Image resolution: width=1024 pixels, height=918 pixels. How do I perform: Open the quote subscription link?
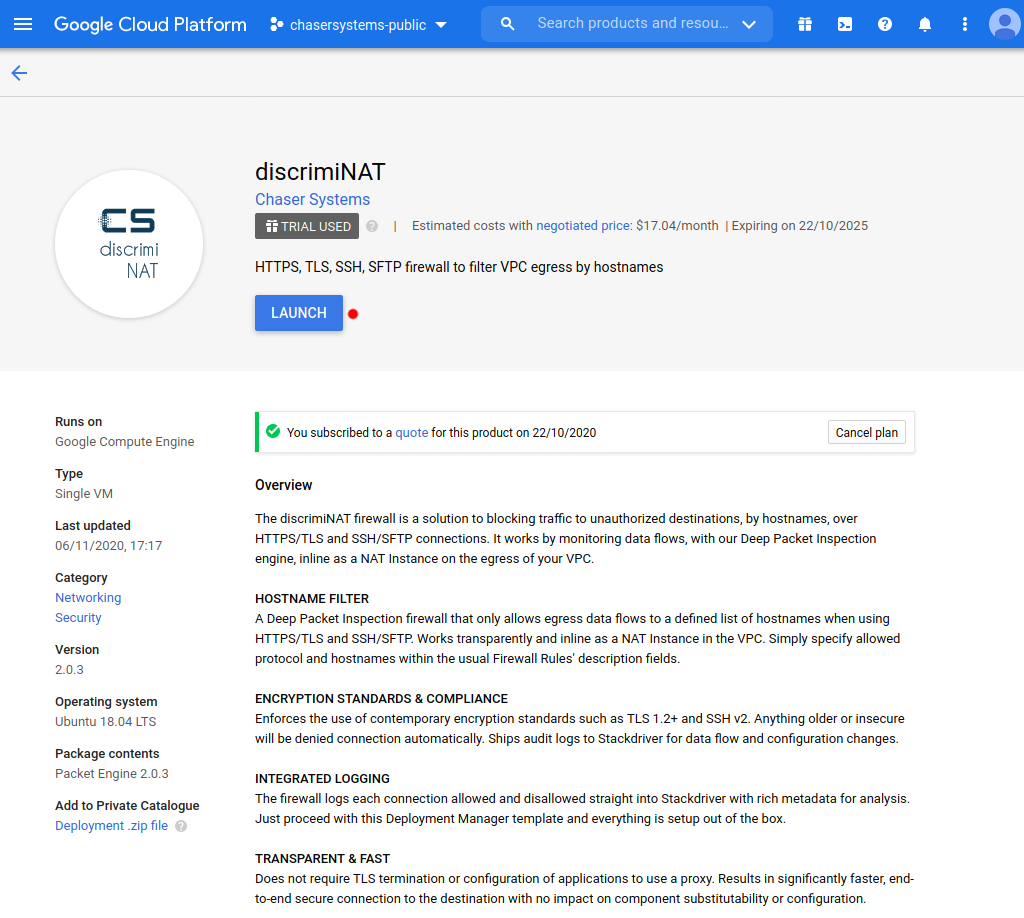pyautogui.click(x=411, y=432)
